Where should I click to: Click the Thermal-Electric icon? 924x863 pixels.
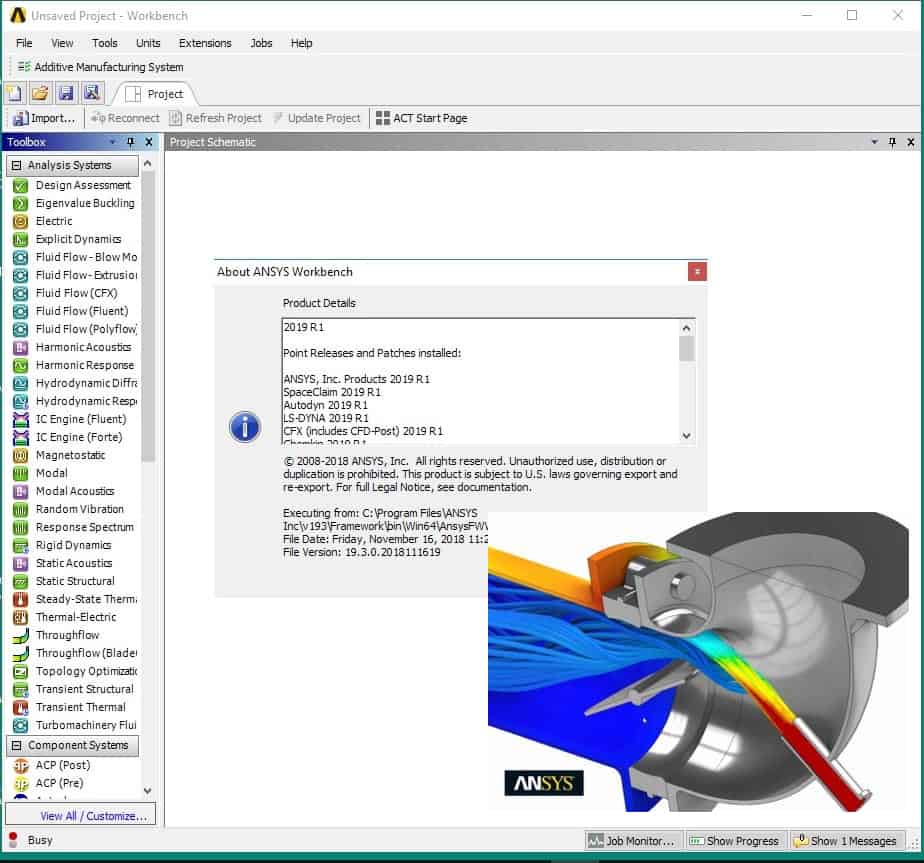click(x=21, y=617)
